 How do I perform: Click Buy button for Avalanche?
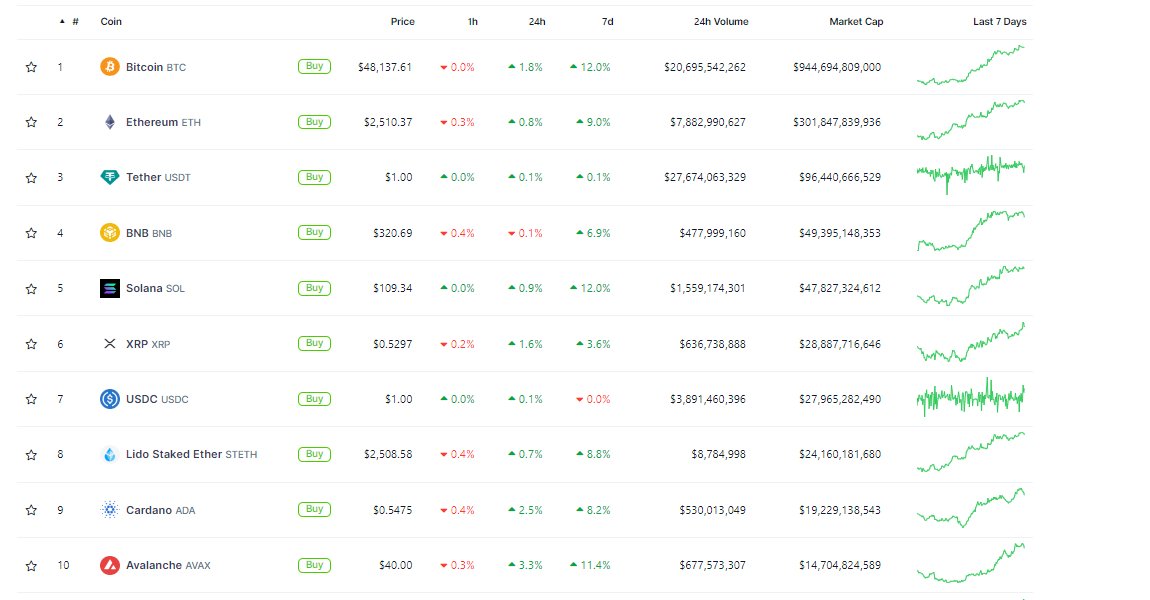[x=314, y=565]
